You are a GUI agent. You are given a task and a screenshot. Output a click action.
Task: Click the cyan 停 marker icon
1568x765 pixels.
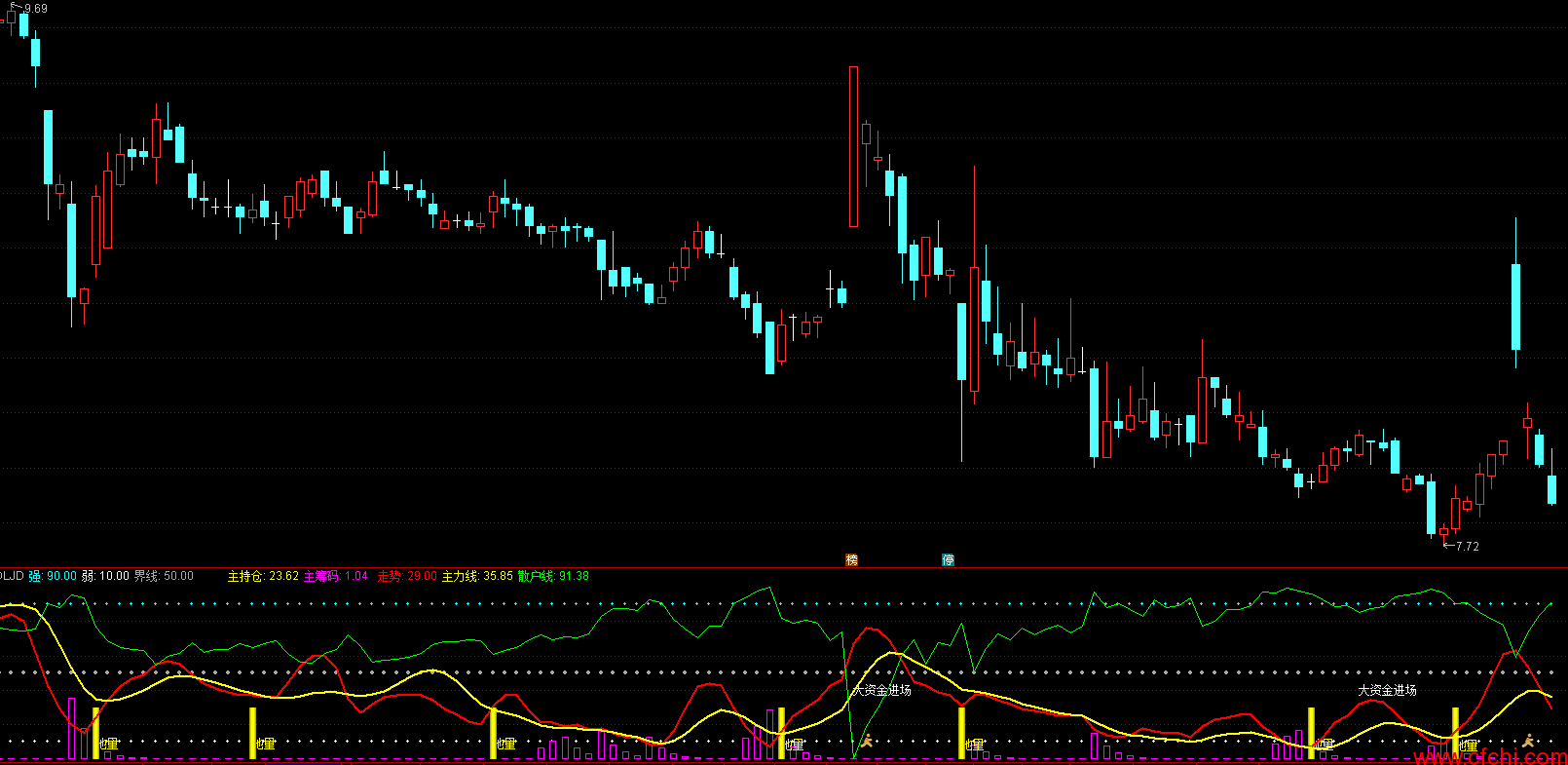pos(949,559)
